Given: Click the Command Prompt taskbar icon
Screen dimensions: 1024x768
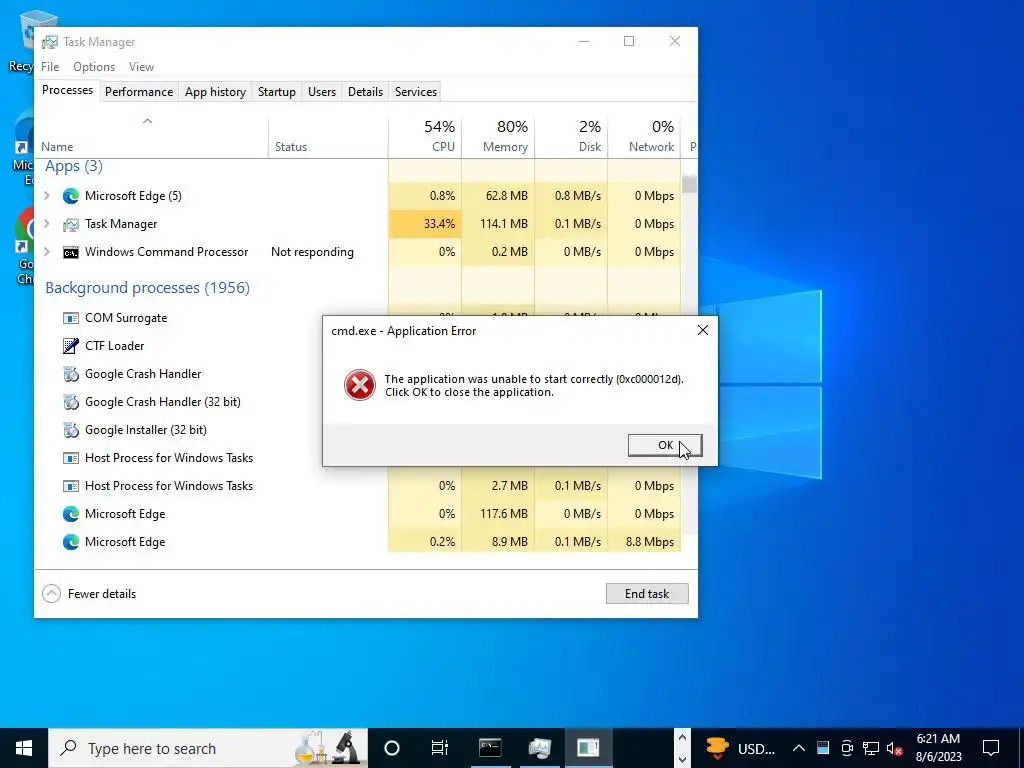Looking at the screenshot, I should point(490,748).
